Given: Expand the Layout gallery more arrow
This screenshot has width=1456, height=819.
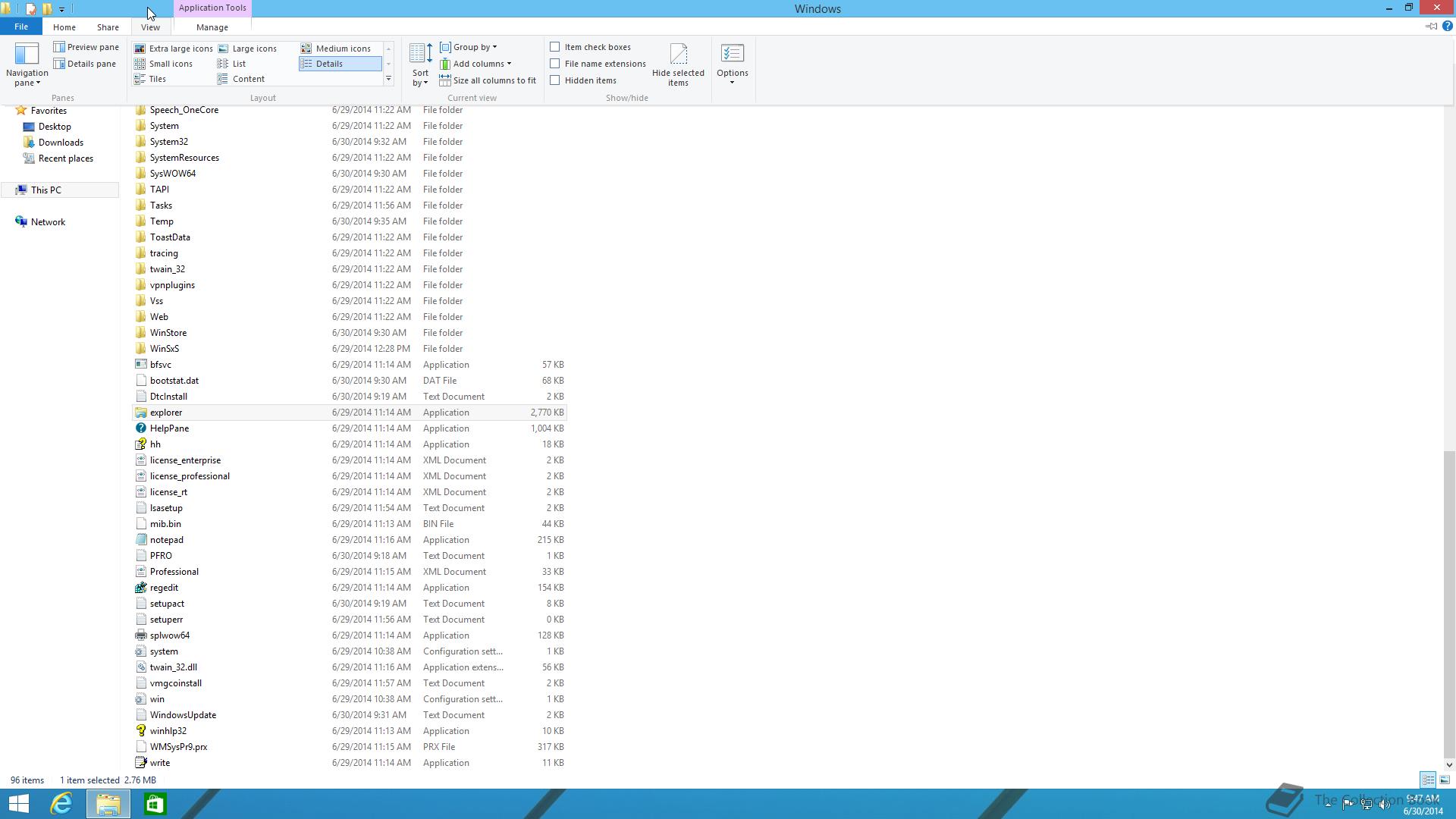Looking at the screenshot, I should tap(388, 79).
